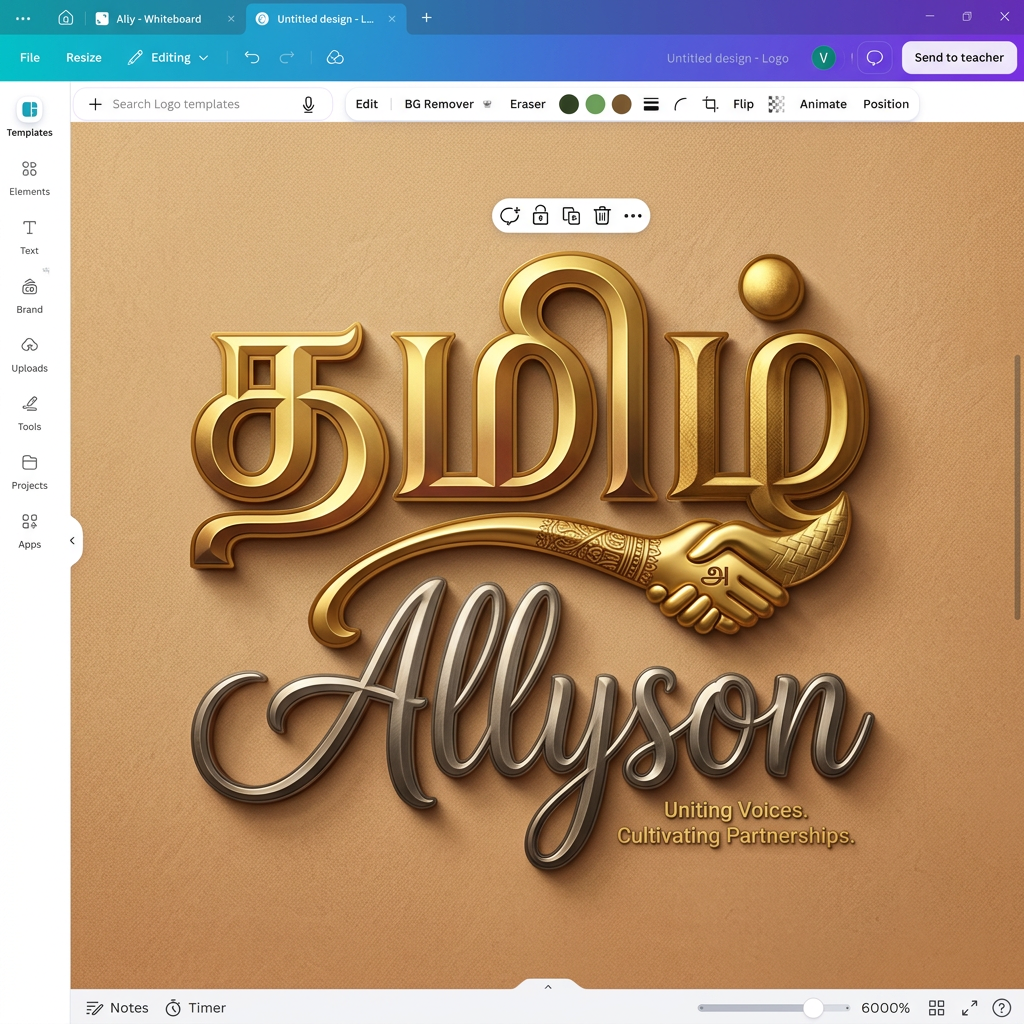Go to the Canva home icon
This screenshot has height=1024, width=1024.
(x=66, y=18)
